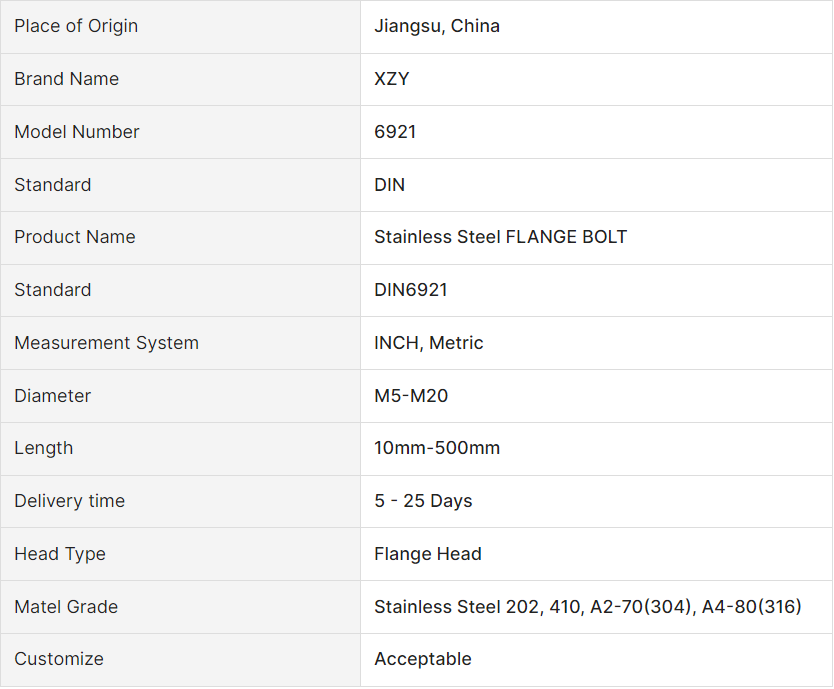The width and height of the screenshot is (834, 689).
Task: Click the Product Name label
Action: (75, 237)
